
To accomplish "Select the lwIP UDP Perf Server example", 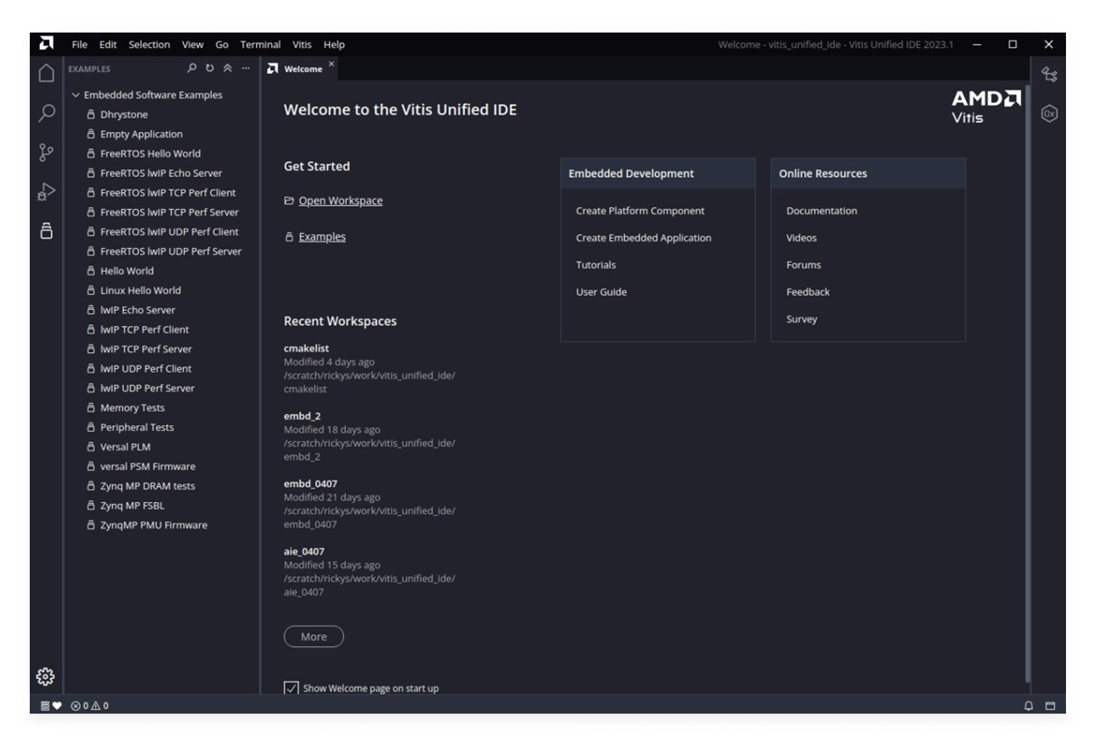I will (x=147, y=388).
